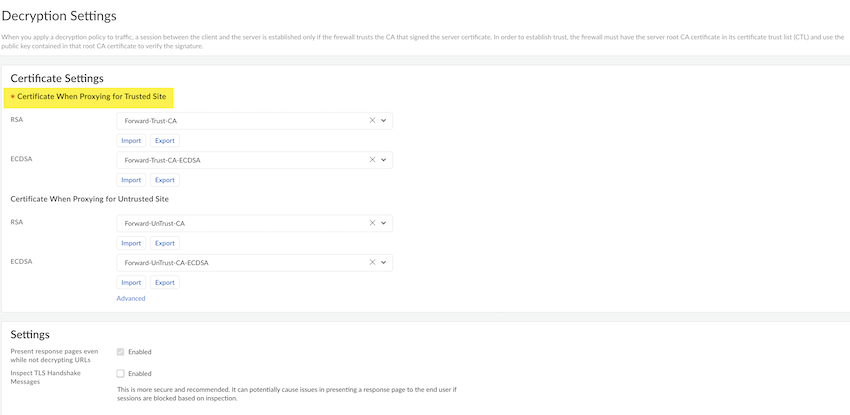This screenshot has height=415, width=850.
Task: Export the Forward-Trust-CA RSA certificate
Action: (x=164, y=141)
